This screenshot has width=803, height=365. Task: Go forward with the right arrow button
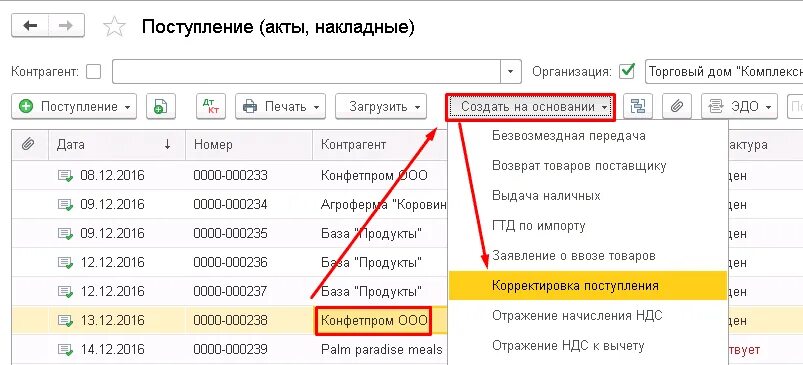pos(66,26)
